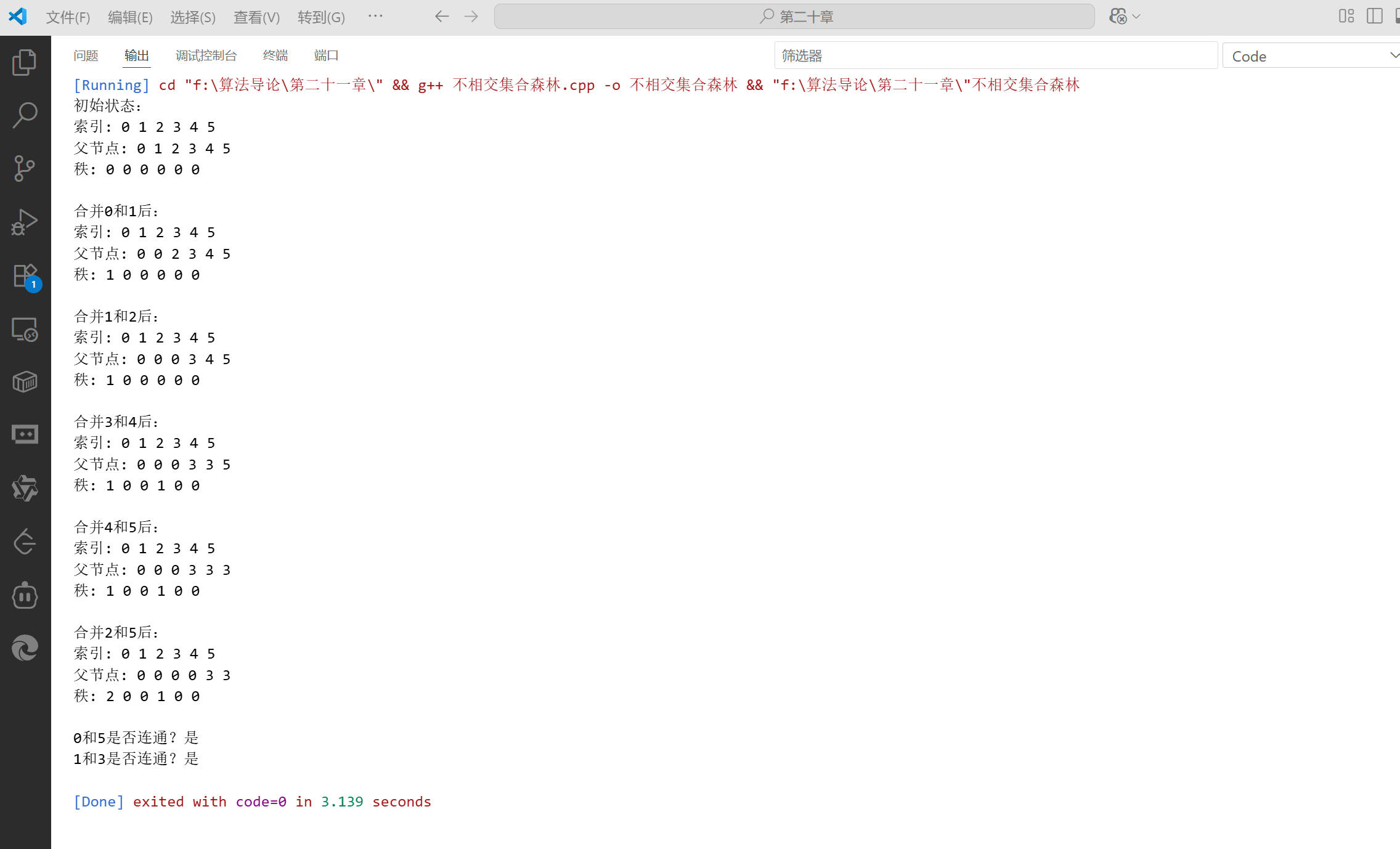Go back with the left arrow

click(x=441, y=16)
